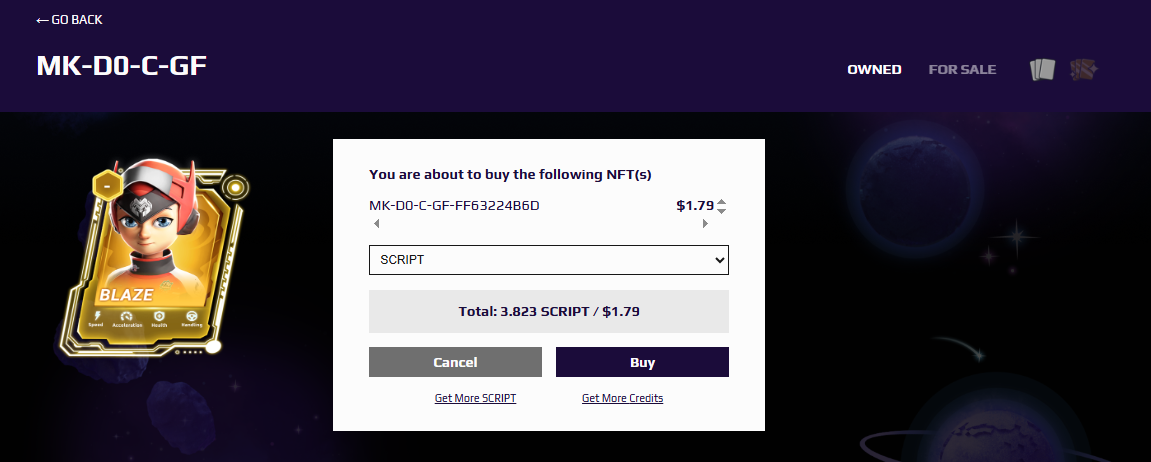Open the packs icon in header
The width and height of the screenshot is (1151, 462).
click(x=1083, y=70)
